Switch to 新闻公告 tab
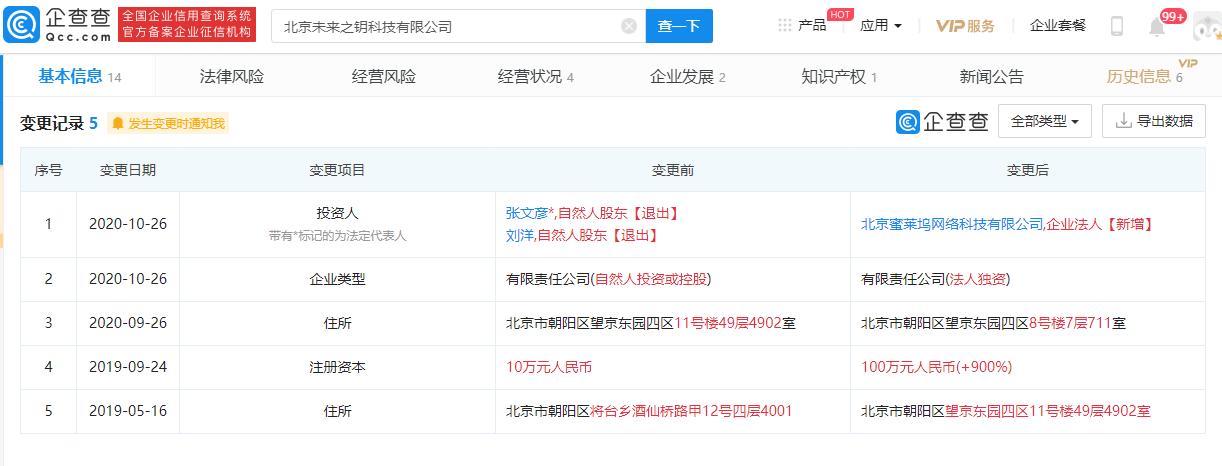This screenshot has width=1222, height=466. tap(992, 76)
